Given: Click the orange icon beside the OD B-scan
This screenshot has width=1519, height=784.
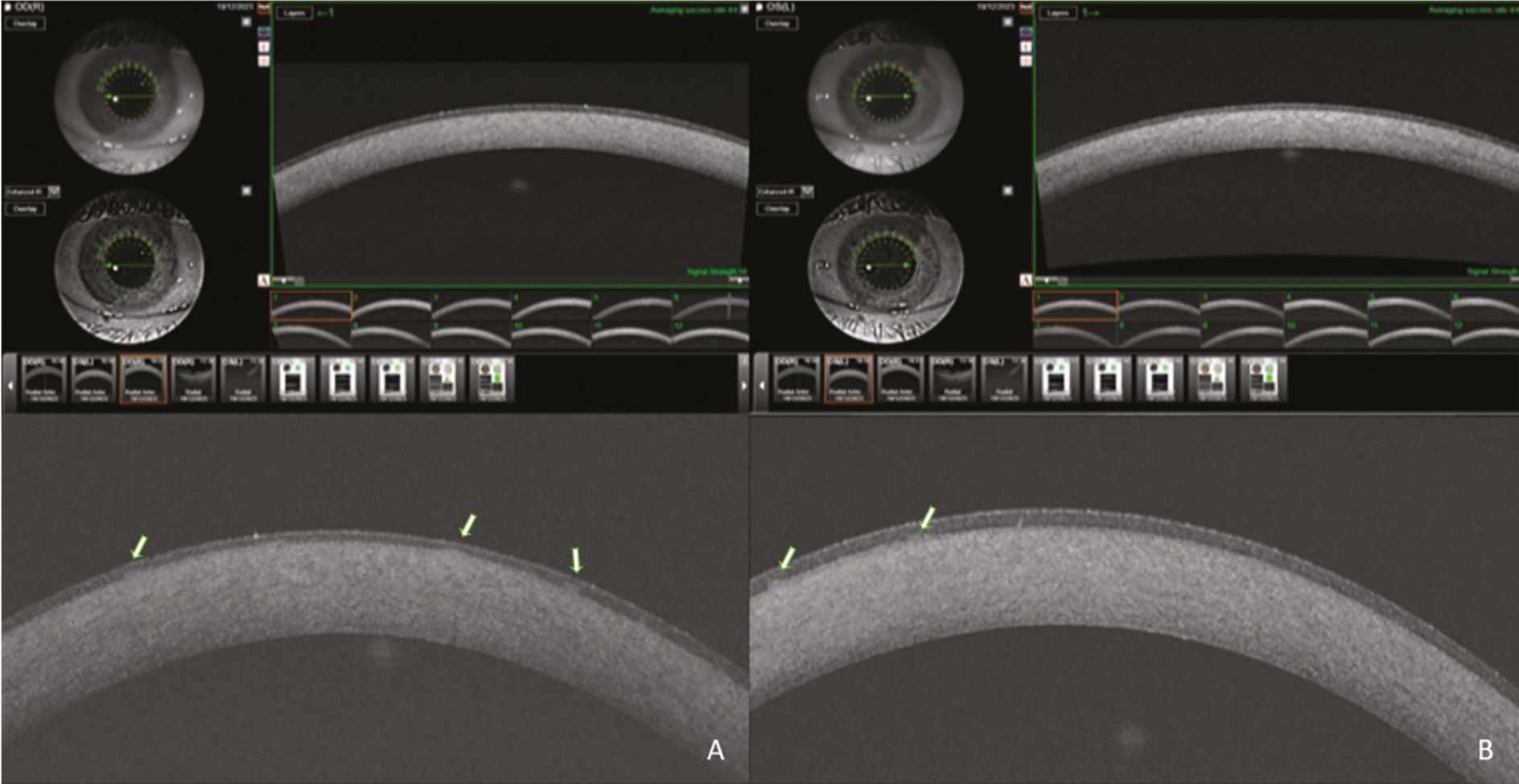Looking at the screenshot, I should click(x=264, y=47).
